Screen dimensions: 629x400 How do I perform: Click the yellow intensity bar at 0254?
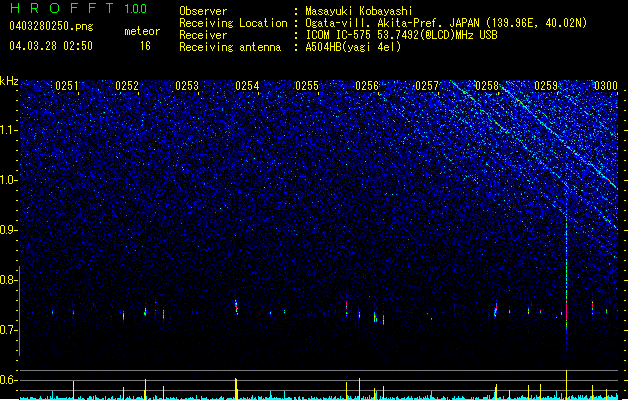pyautogui.click(x=236, y=389)
